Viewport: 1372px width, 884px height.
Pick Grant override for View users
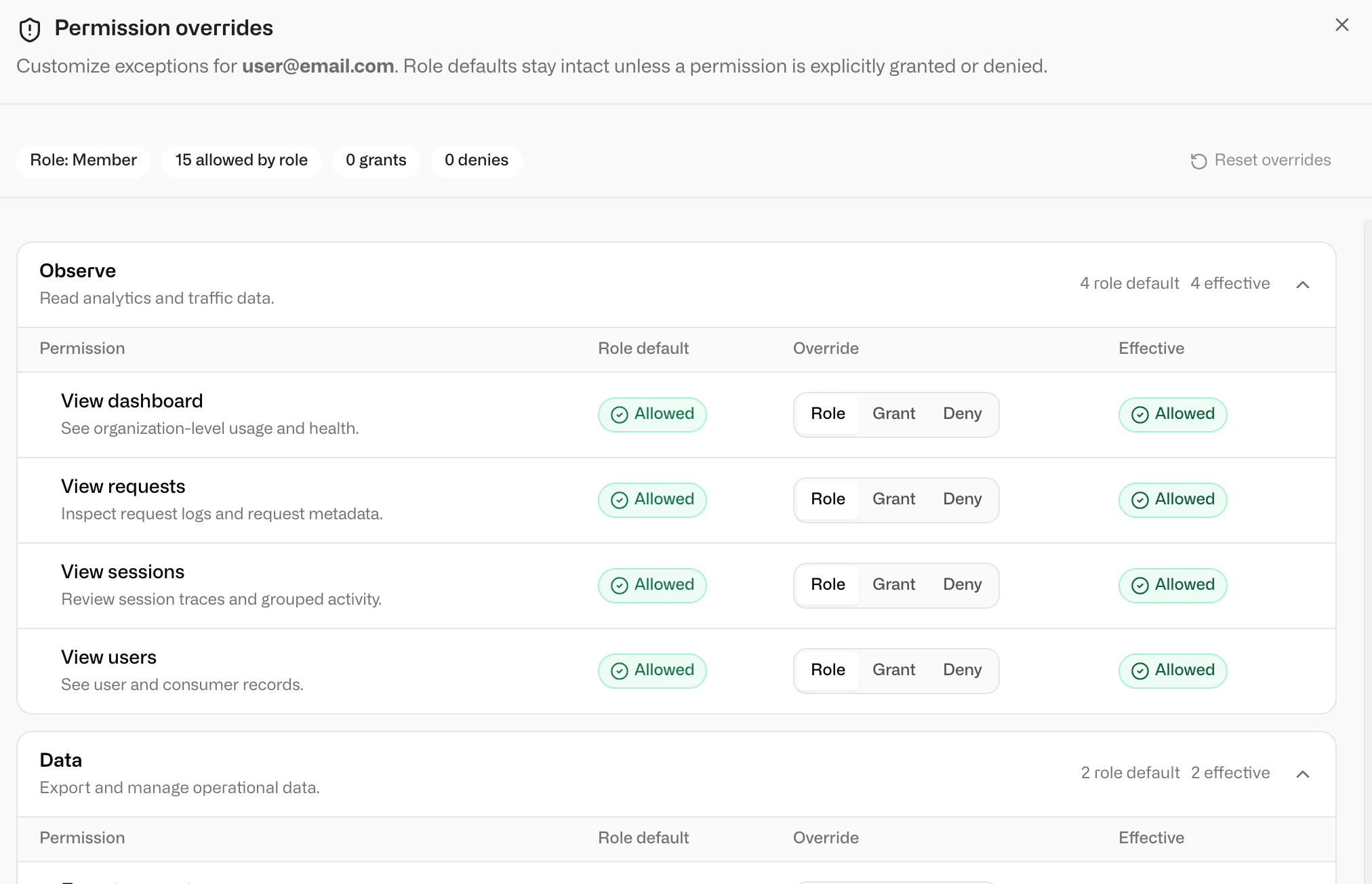point(893,670)
